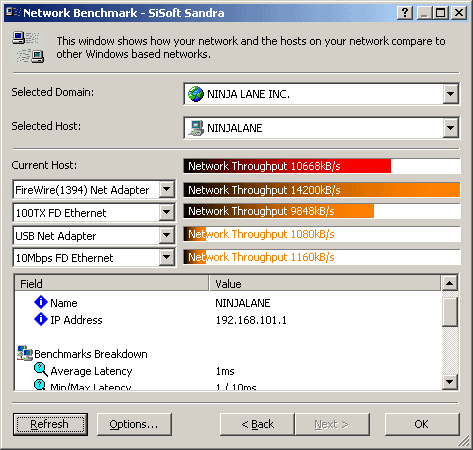The width and height of the screenshot is (473, 450).
Task: Click the NINJA LANE INC. domain text
Action: tap(248, 94)
